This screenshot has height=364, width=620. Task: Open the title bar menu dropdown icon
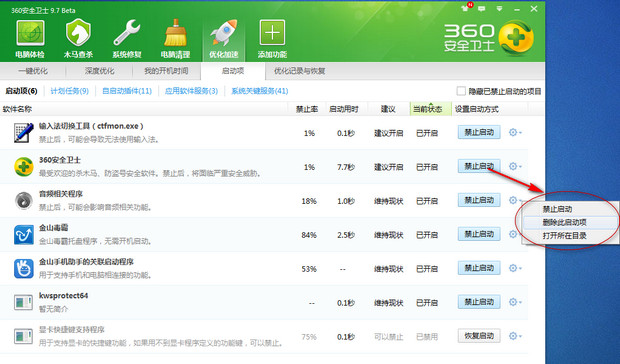click(499, 8)
